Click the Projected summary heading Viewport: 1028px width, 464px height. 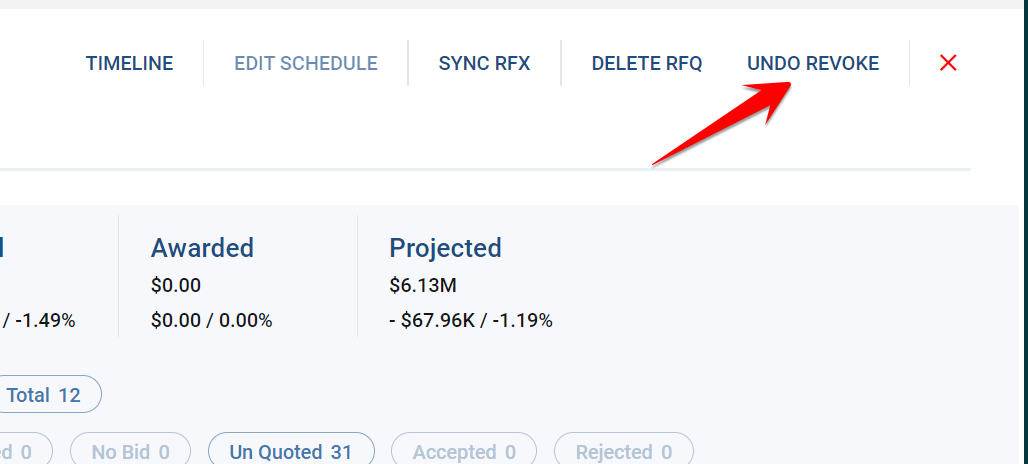445,248
